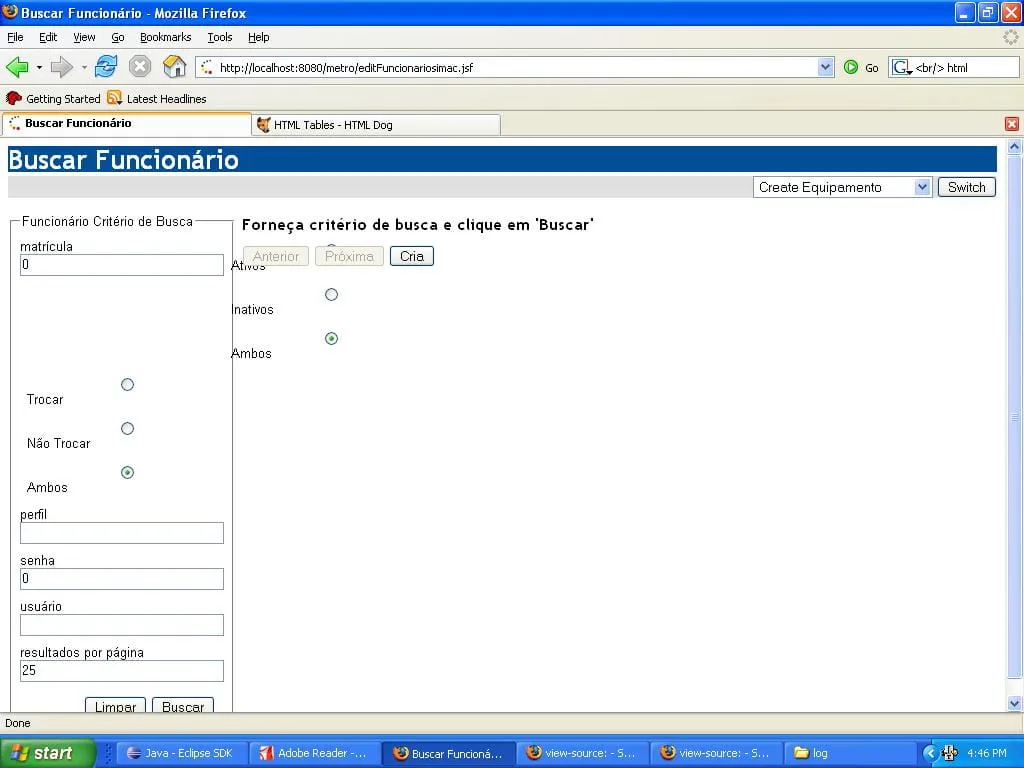The image size is (1024, 768).
Task: Open the Help menu
Action: point(259,37)
